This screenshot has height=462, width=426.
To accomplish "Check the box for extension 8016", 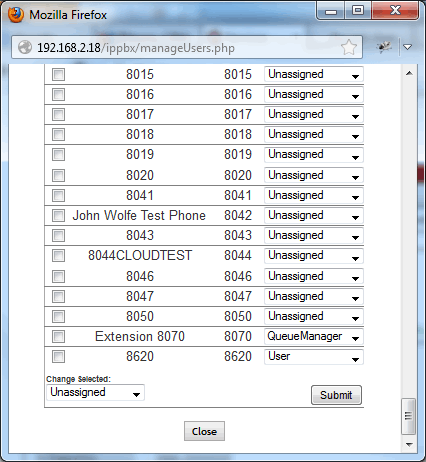I will 58,94.
